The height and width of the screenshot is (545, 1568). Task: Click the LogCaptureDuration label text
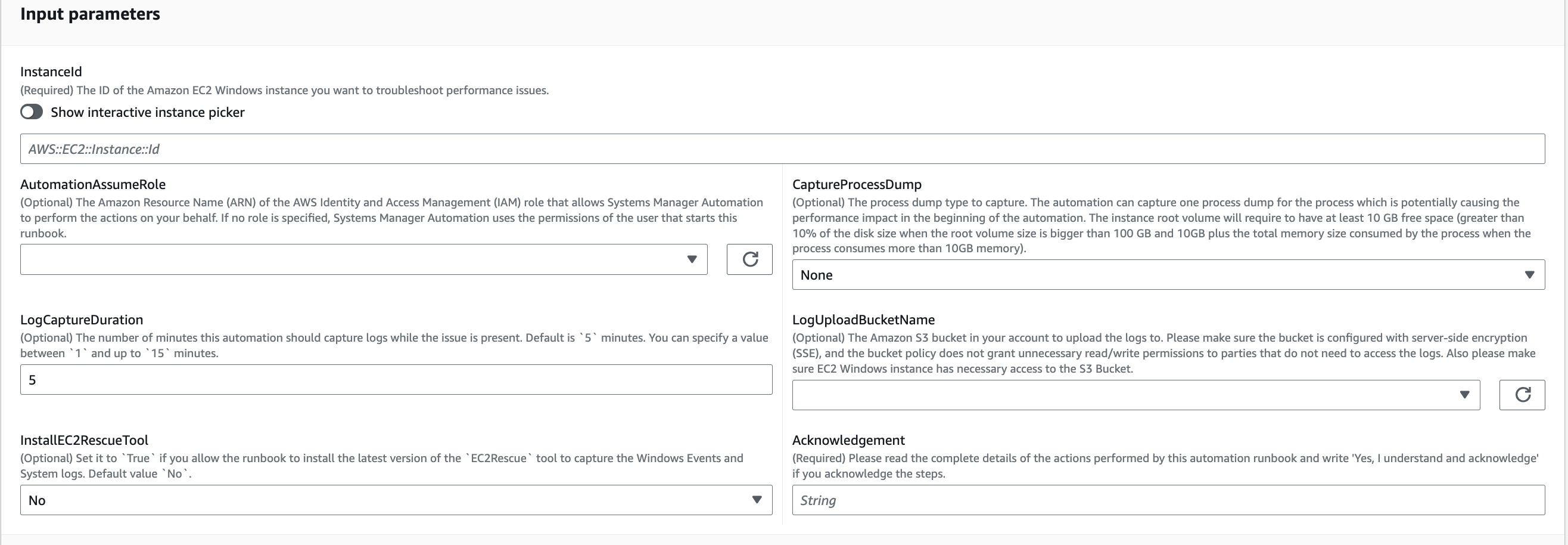pos(82,319)
